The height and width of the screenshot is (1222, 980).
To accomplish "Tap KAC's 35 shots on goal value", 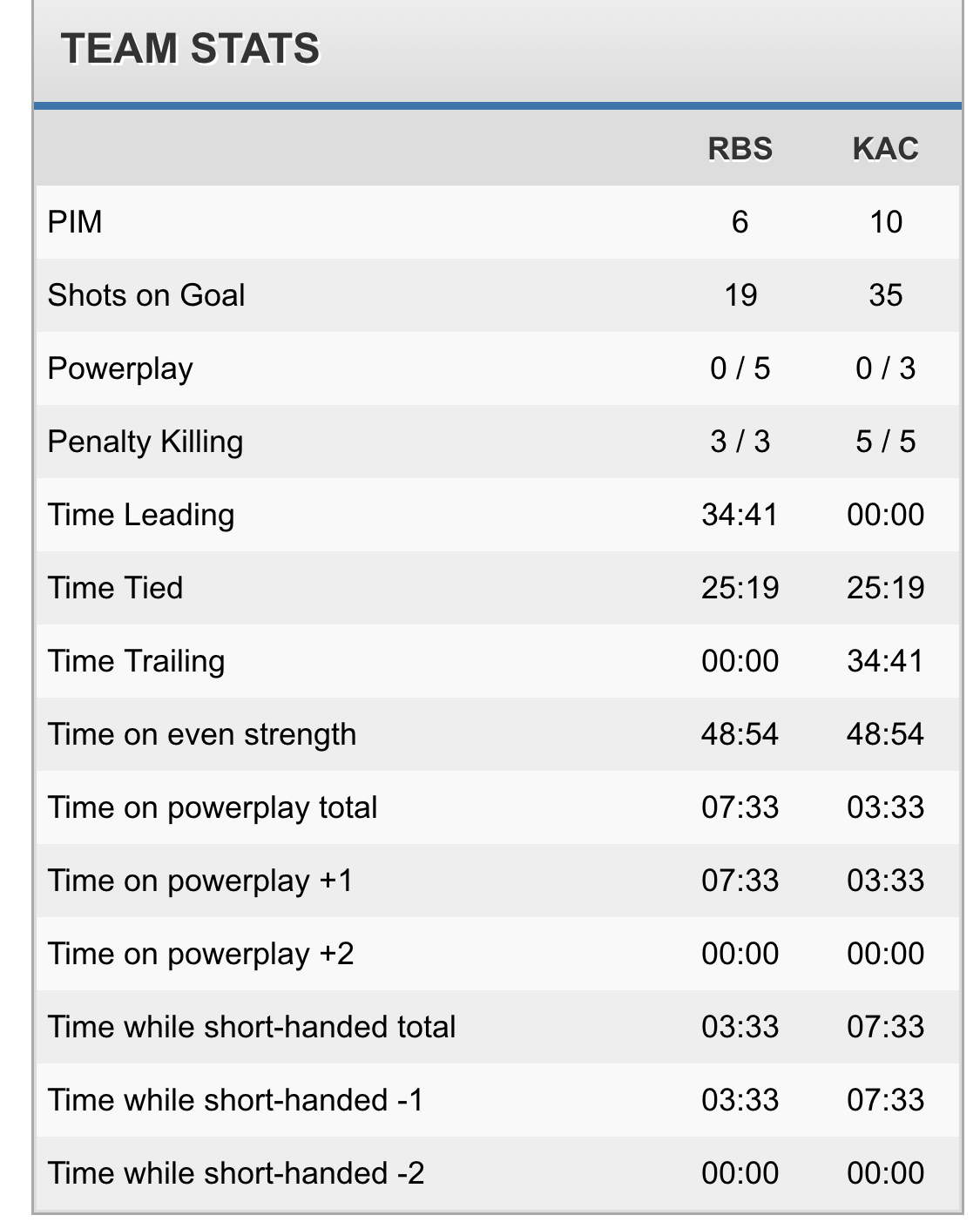I will pos(885,295).
